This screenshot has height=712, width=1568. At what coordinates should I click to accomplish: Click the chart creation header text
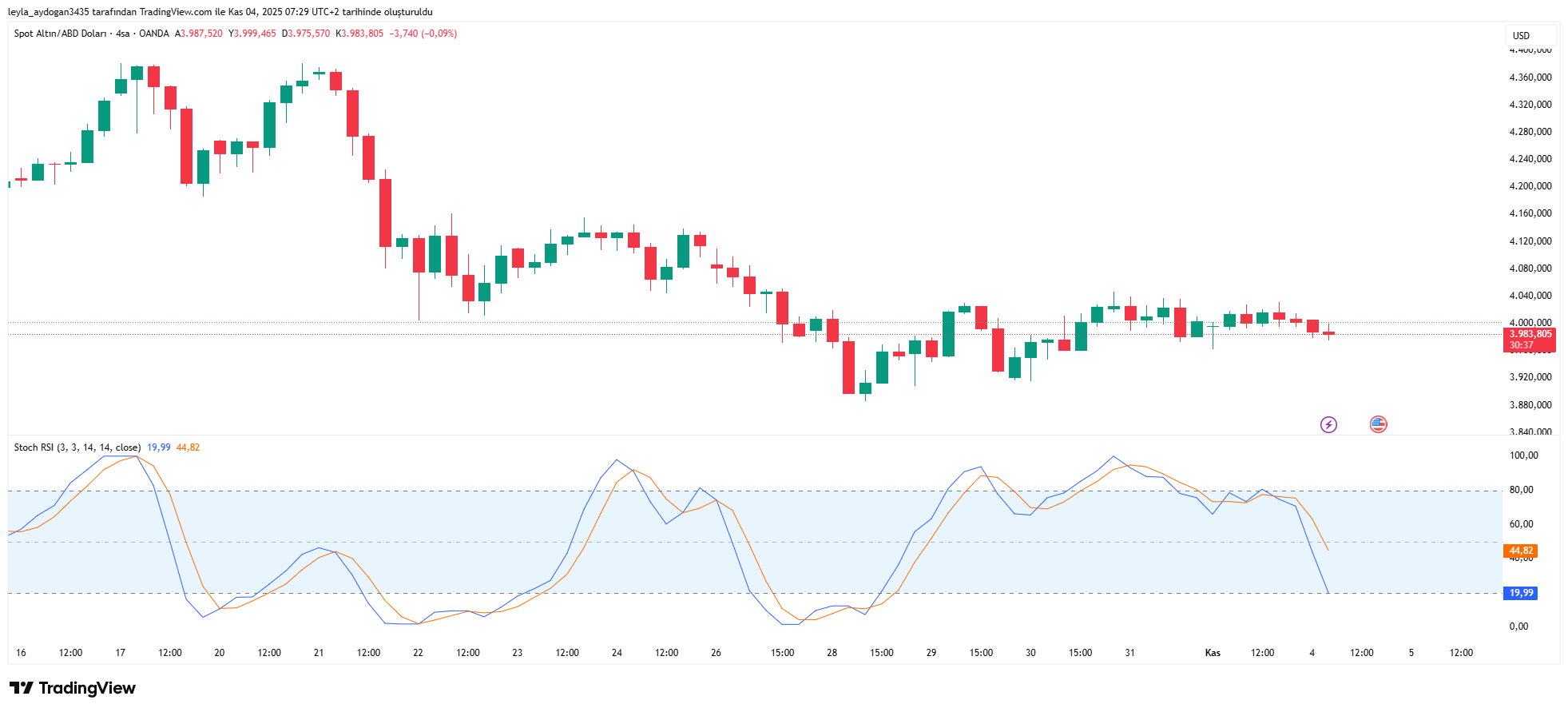(220, 12)
